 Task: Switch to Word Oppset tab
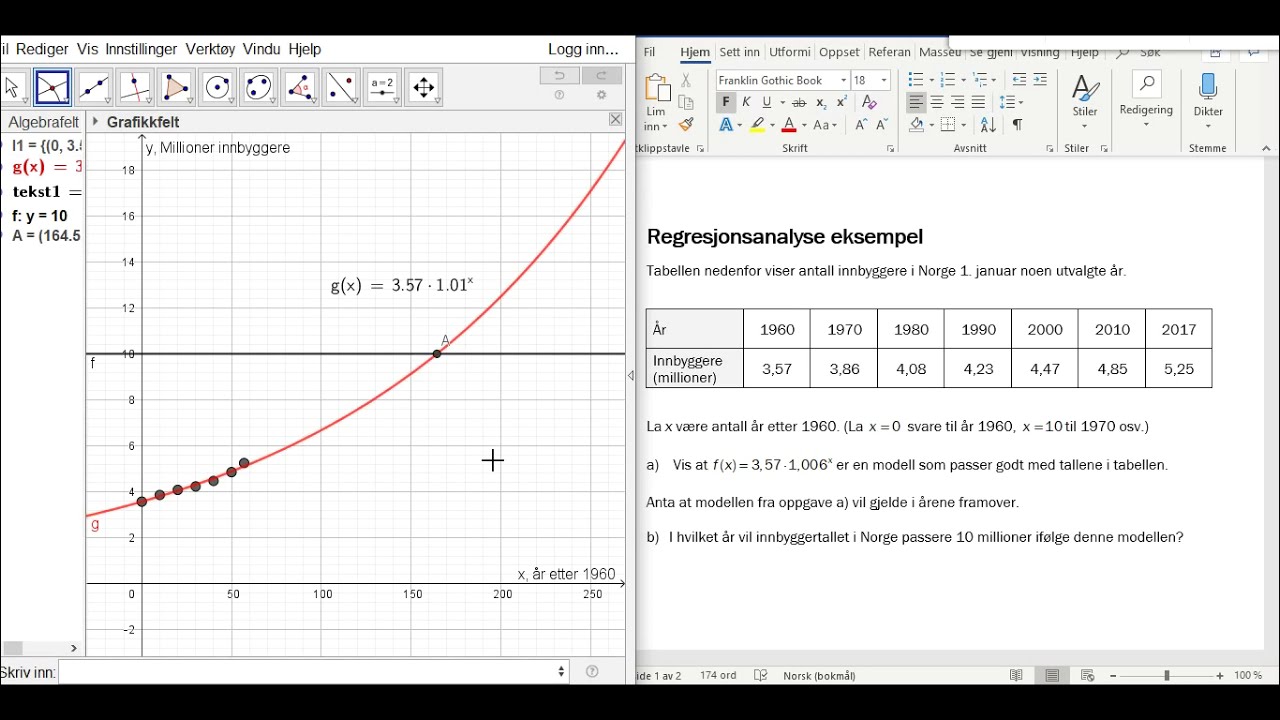(839, 53)
